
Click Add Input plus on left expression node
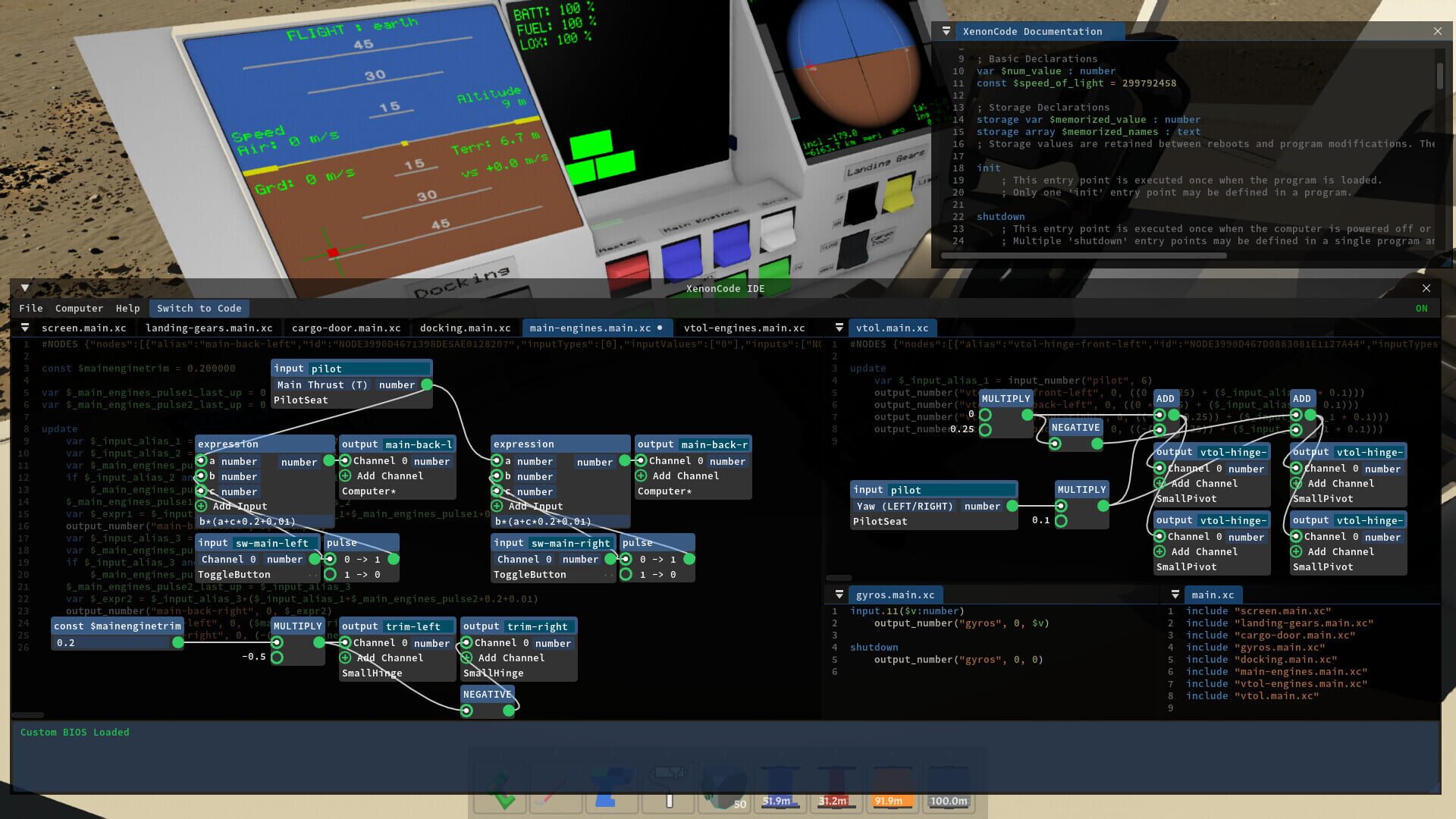click(201, 507)
